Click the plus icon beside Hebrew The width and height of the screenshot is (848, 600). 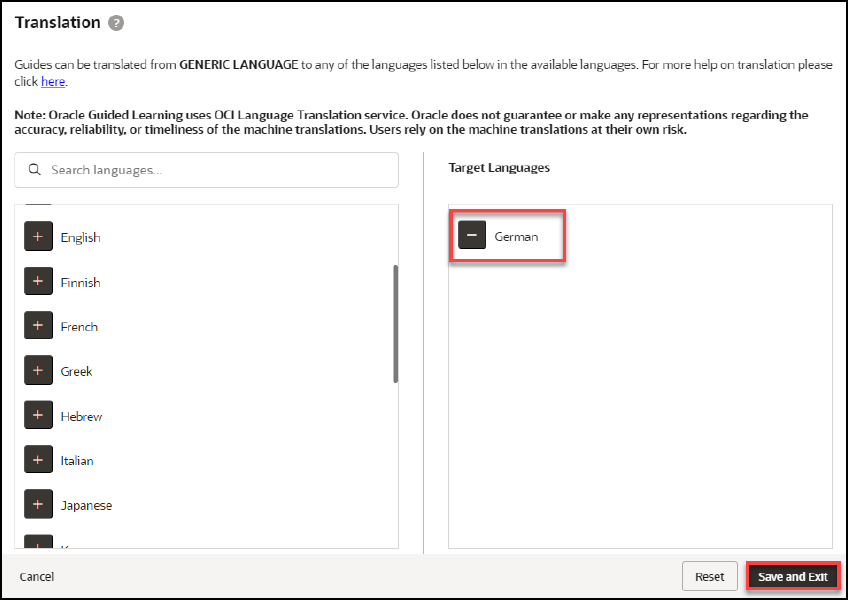pos(38,415)
